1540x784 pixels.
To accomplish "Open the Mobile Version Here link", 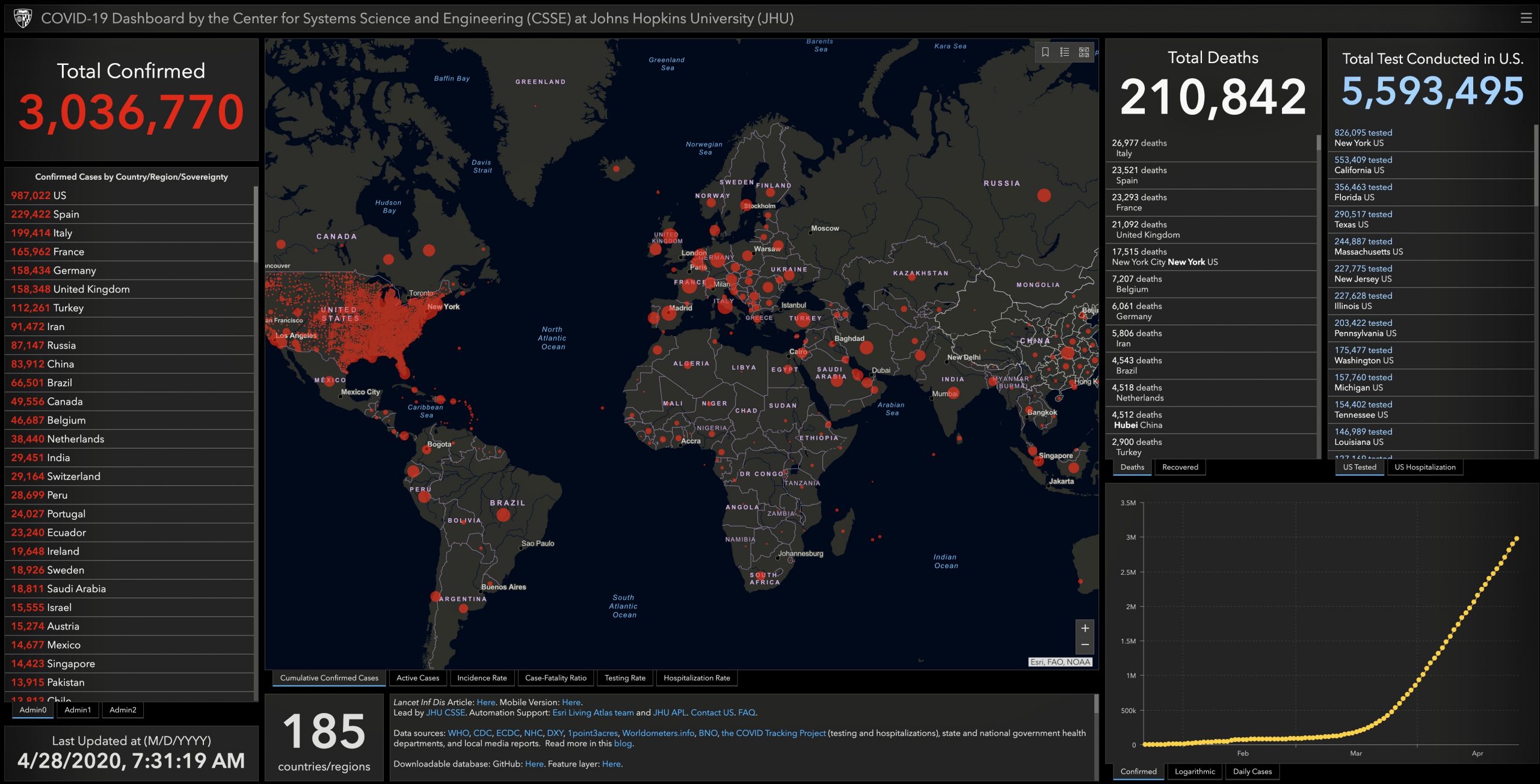I will click(571, 702).
